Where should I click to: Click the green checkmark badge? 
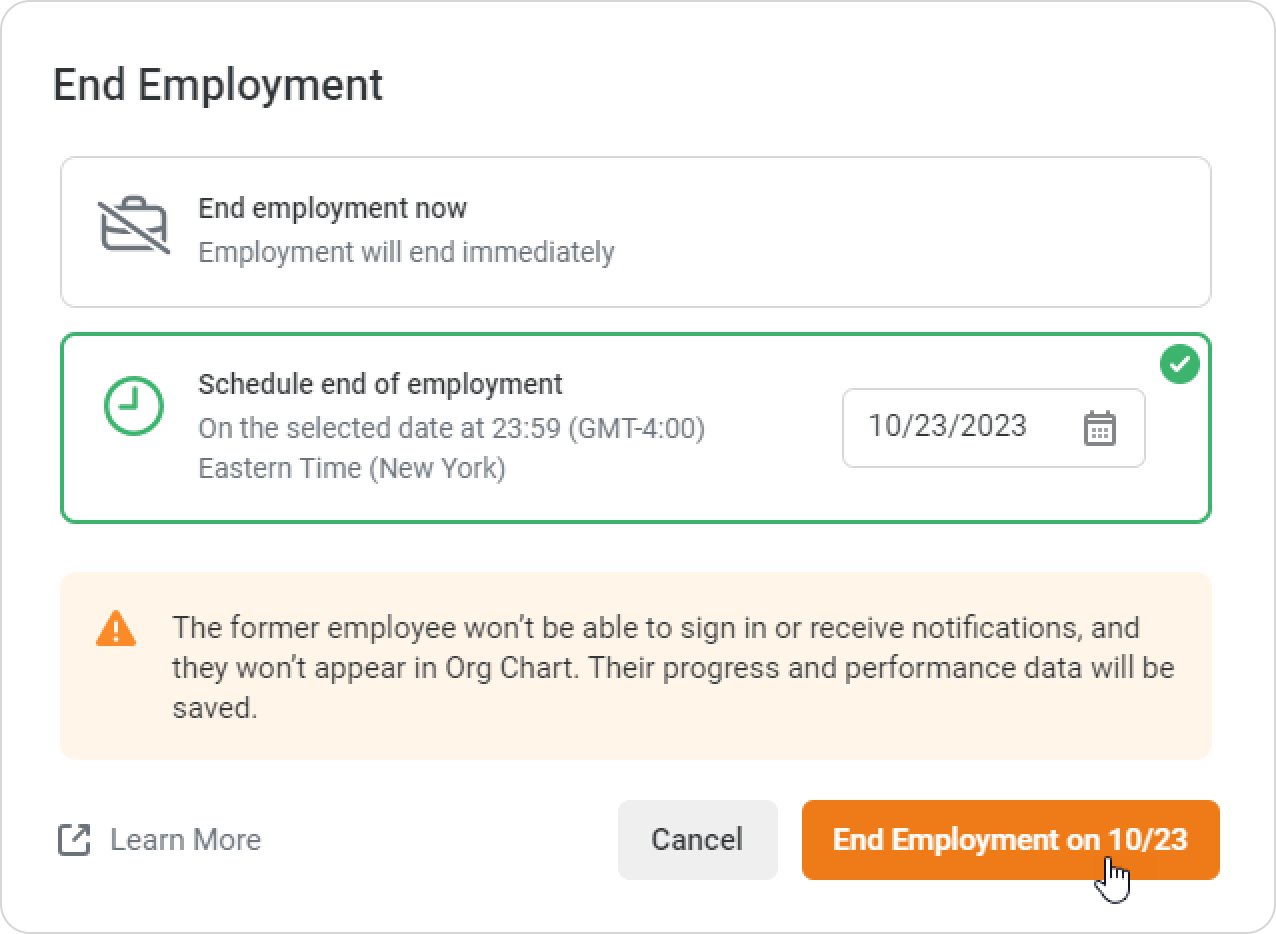[x=1180, y=364]
